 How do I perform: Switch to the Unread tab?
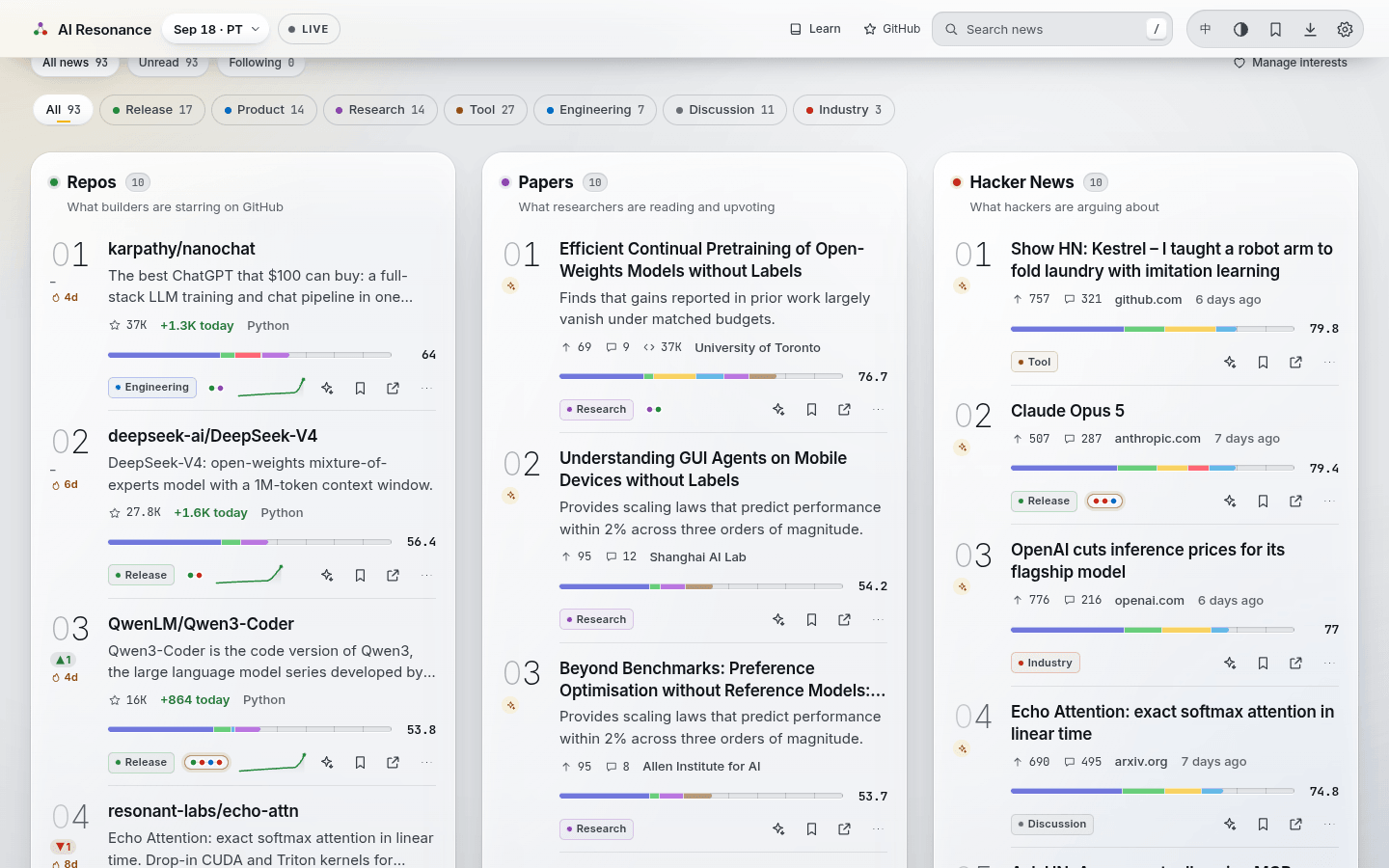168,63
